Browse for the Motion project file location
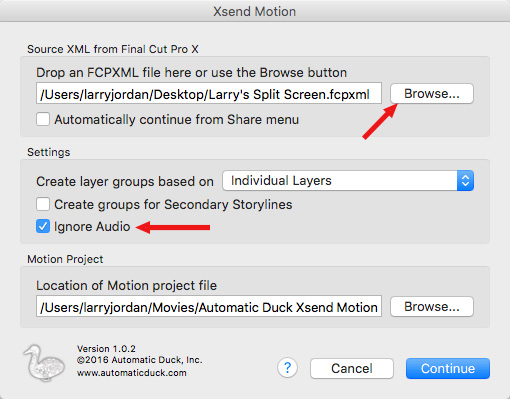 [x=432, y=307]
